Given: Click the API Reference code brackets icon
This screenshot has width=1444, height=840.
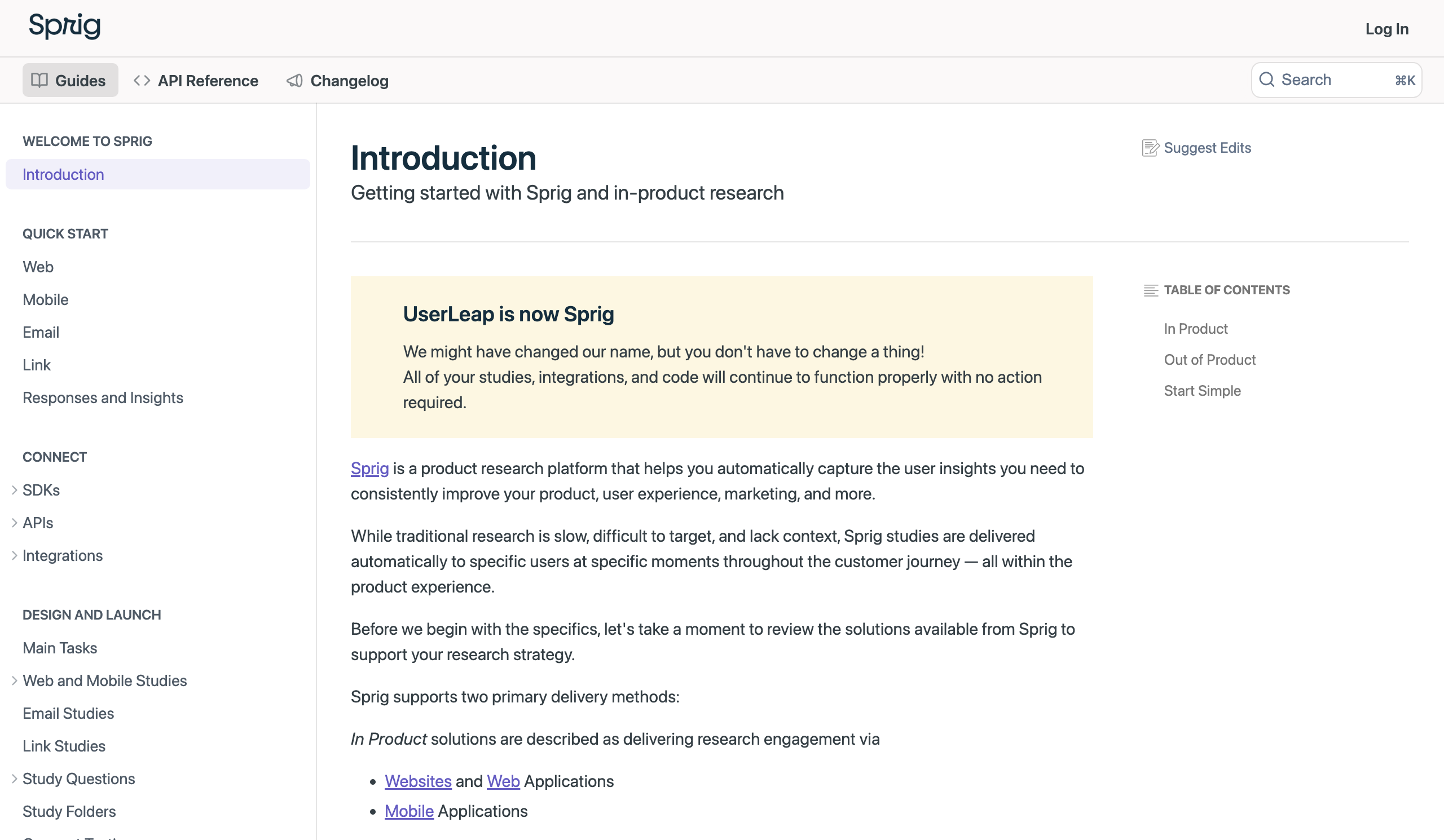Looking at the screenshot, I should [x=142, y=81].
